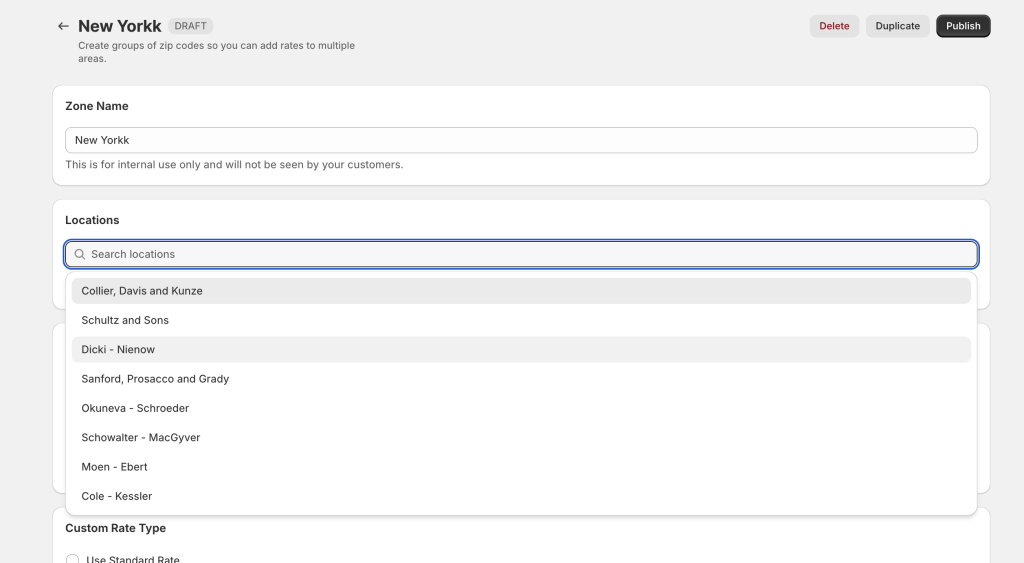Publish the draft zone
Image resolution: width=1024 pixels, height=563 pixels.
pos(963,26)
